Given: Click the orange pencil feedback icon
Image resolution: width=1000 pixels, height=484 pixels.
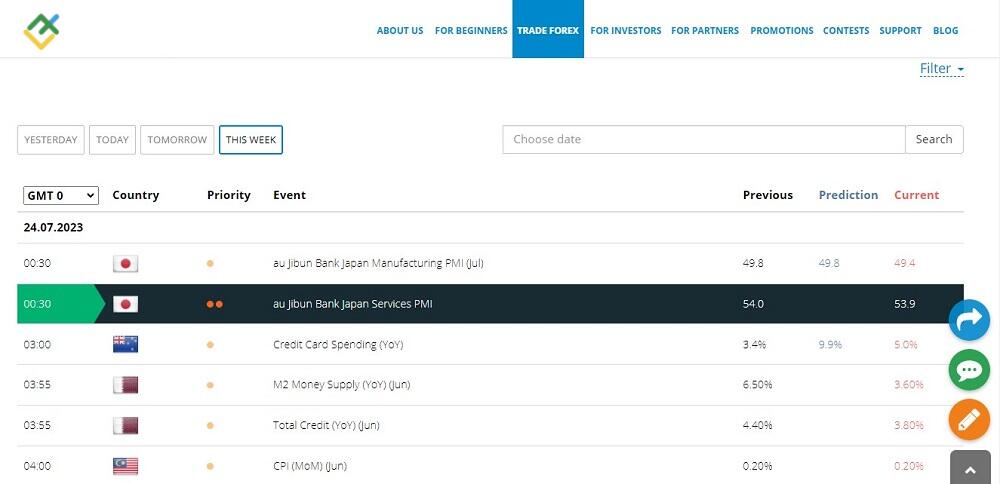Looking at the screenshot, I should coord(968,420).
